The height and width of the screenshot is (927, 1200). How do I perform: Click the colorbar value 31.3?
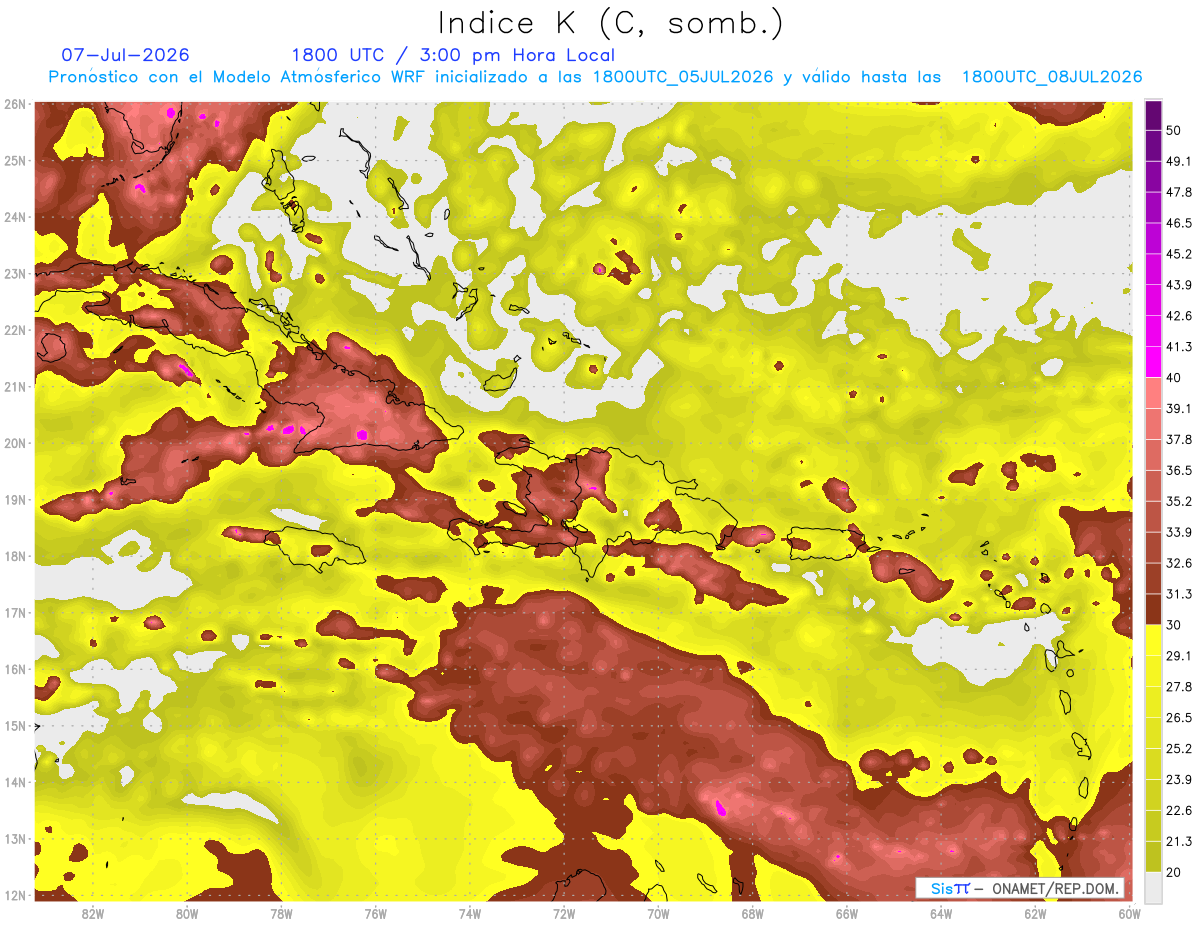[x=1179, y=594]
